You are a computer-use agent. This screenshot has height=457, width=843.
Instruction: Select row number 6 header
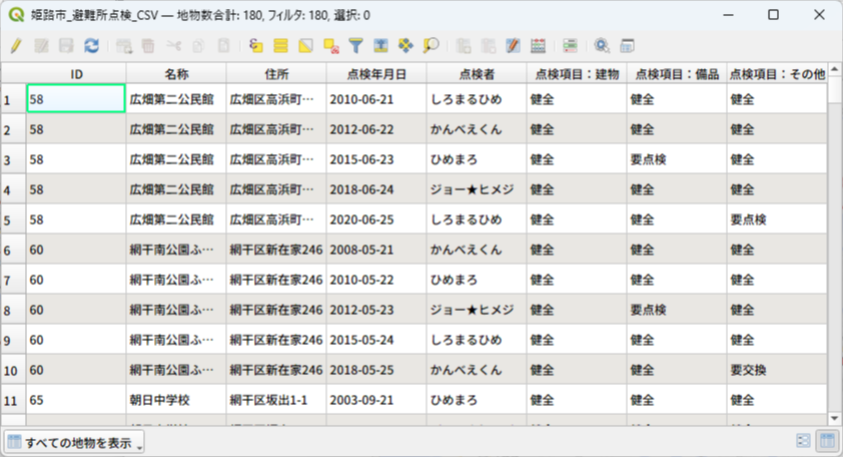pos(12,250)
